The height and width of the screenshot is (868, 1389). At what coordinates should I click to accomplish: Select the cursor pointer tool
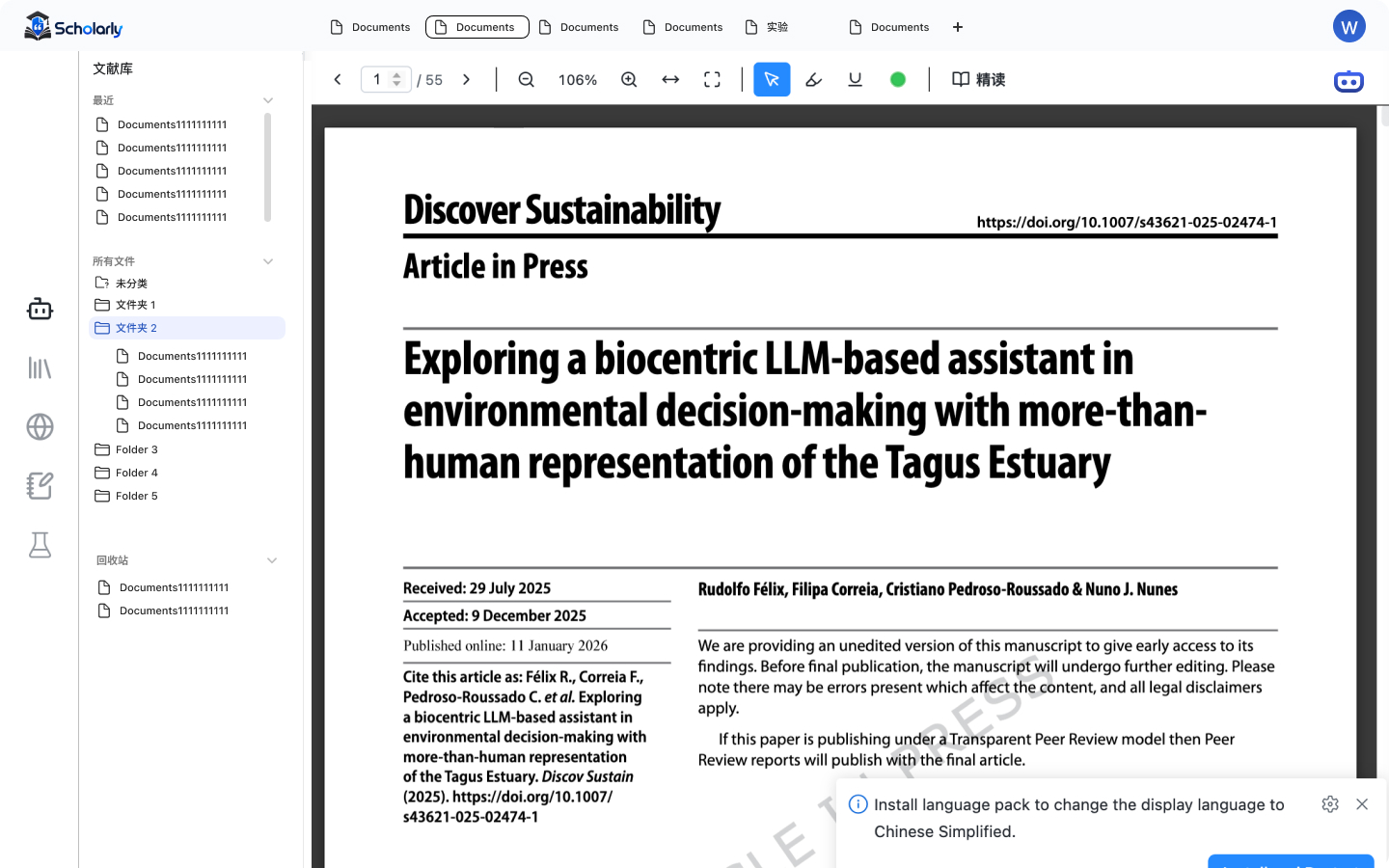coord(772,79)
